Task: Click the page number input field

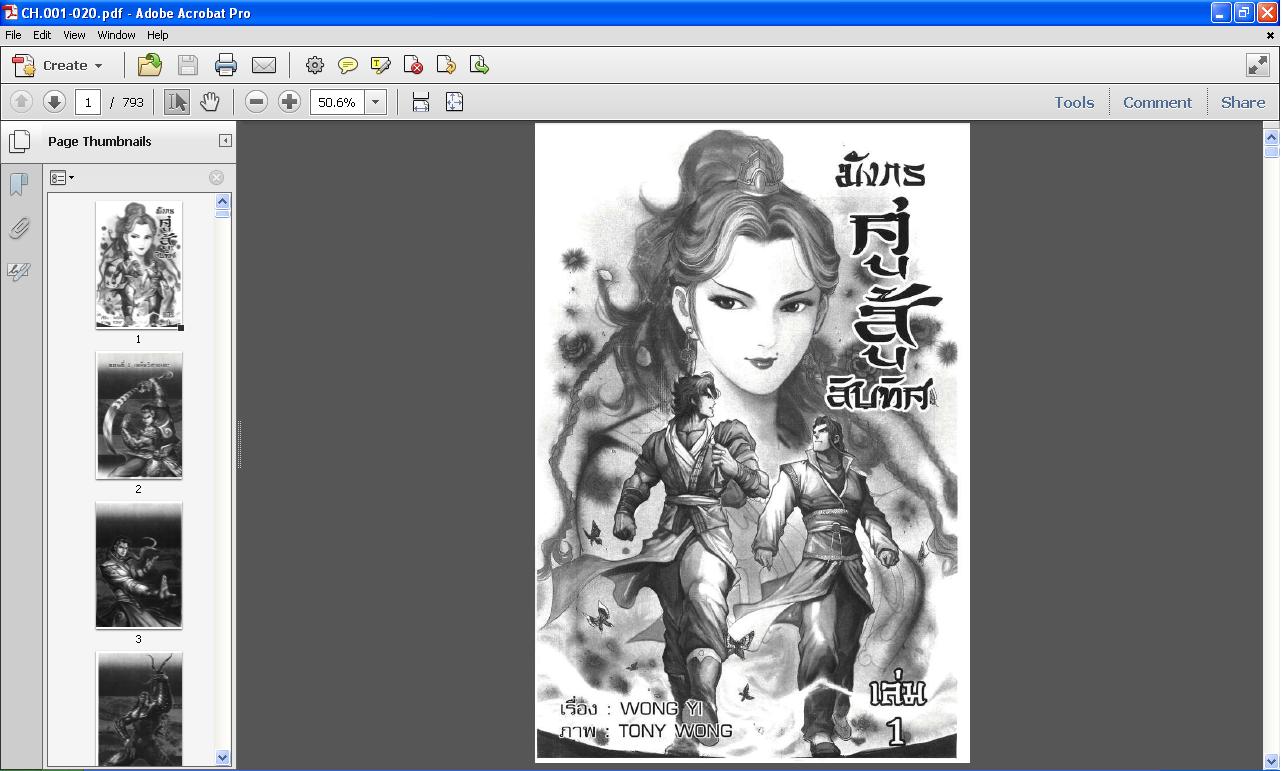Action: pos(88,102)
